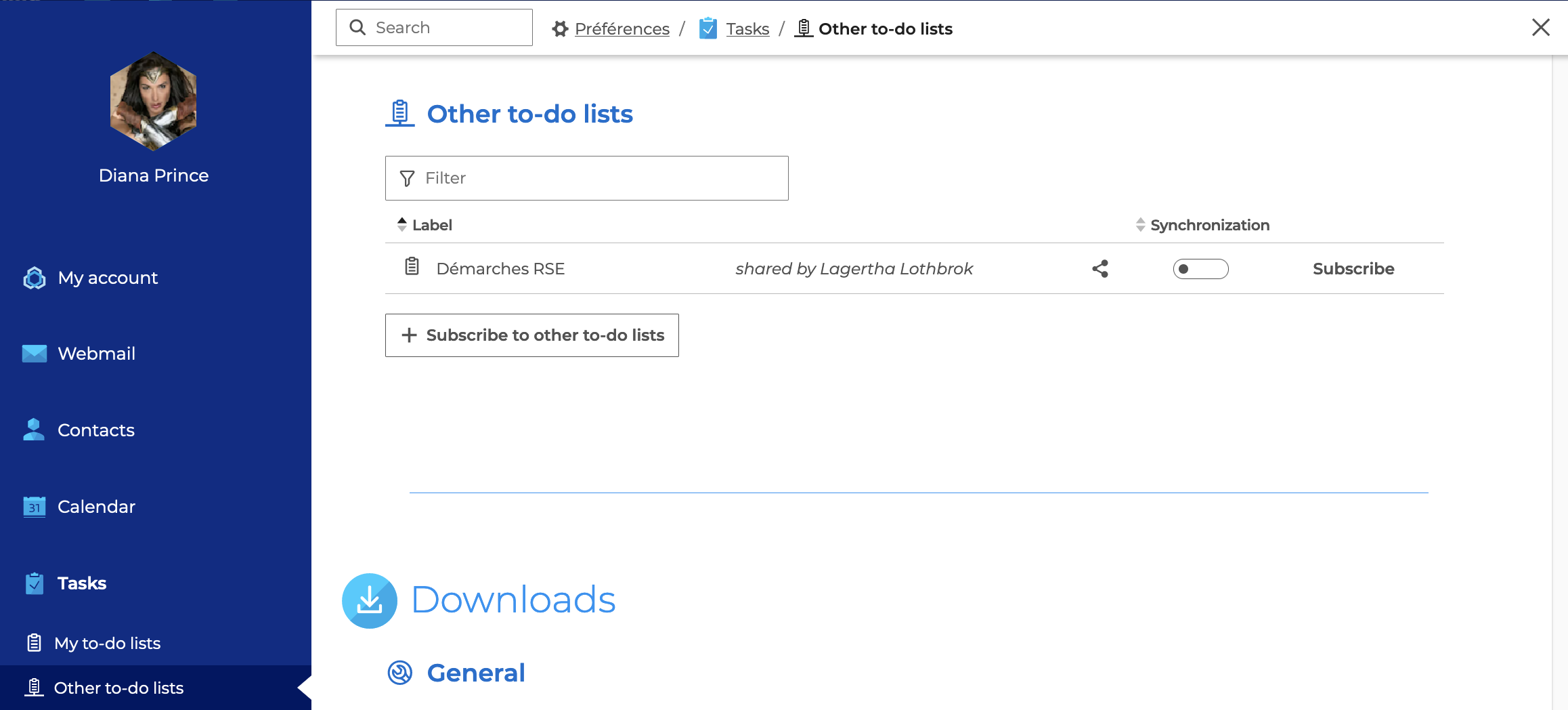Viewport: 1568px width, 710px height.
Task: Click the share icon for Démarches RSE
Action: 1100,269
